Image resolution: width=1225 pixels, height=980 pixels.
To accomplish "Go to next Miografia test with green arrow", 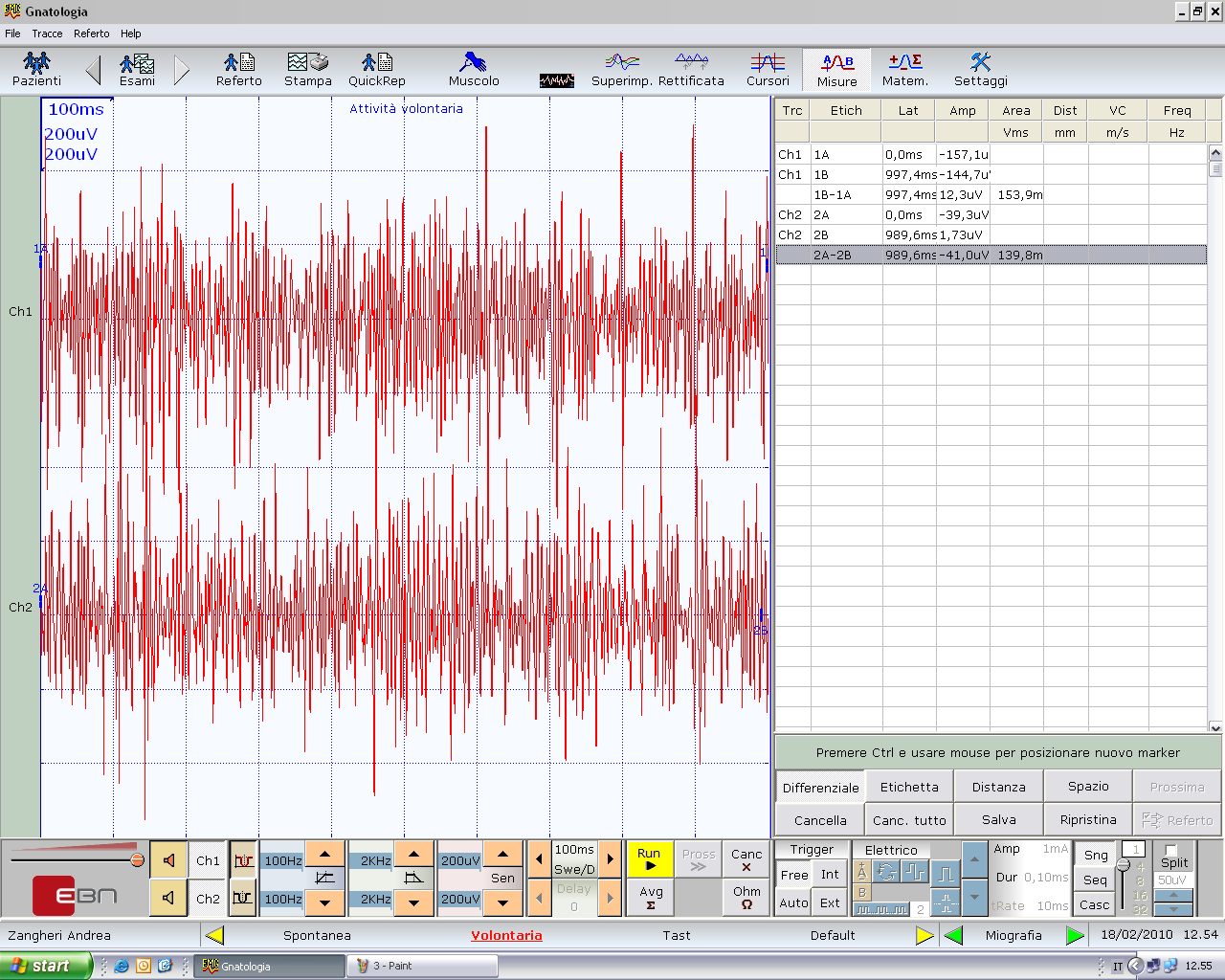I will click(x=1075, y=935).
